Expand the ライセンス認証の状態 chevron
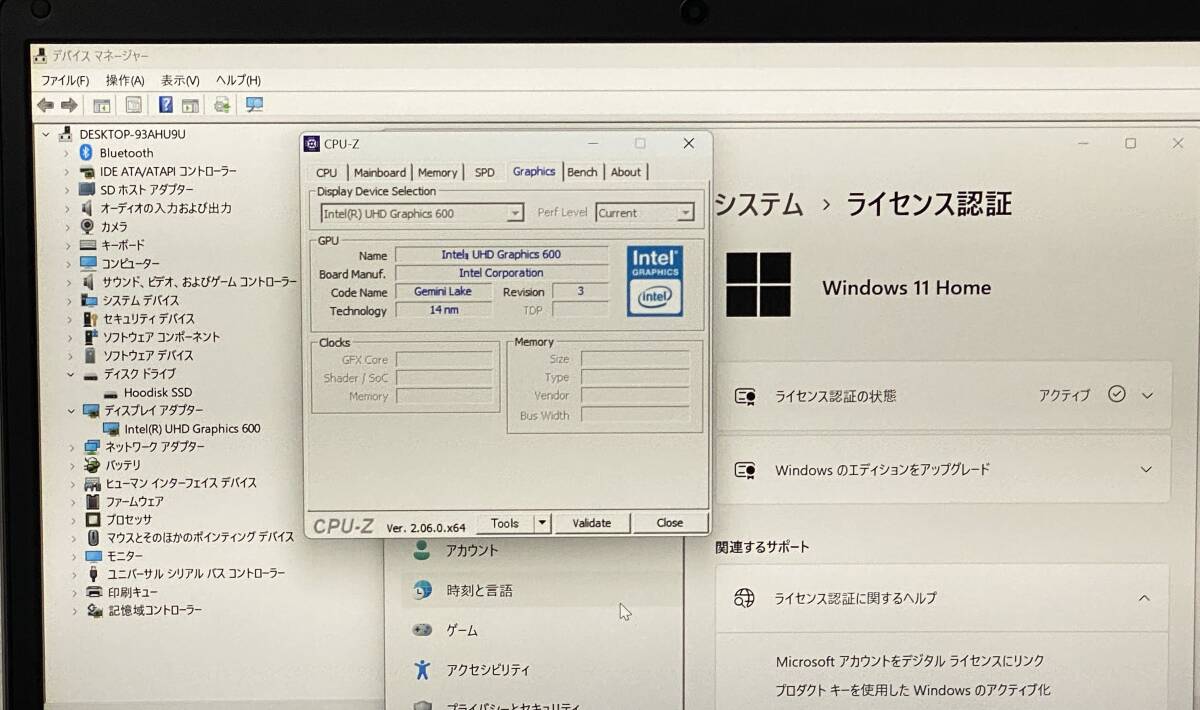The width and height of the screenshot is (1200, 710). click(1147, 395)
